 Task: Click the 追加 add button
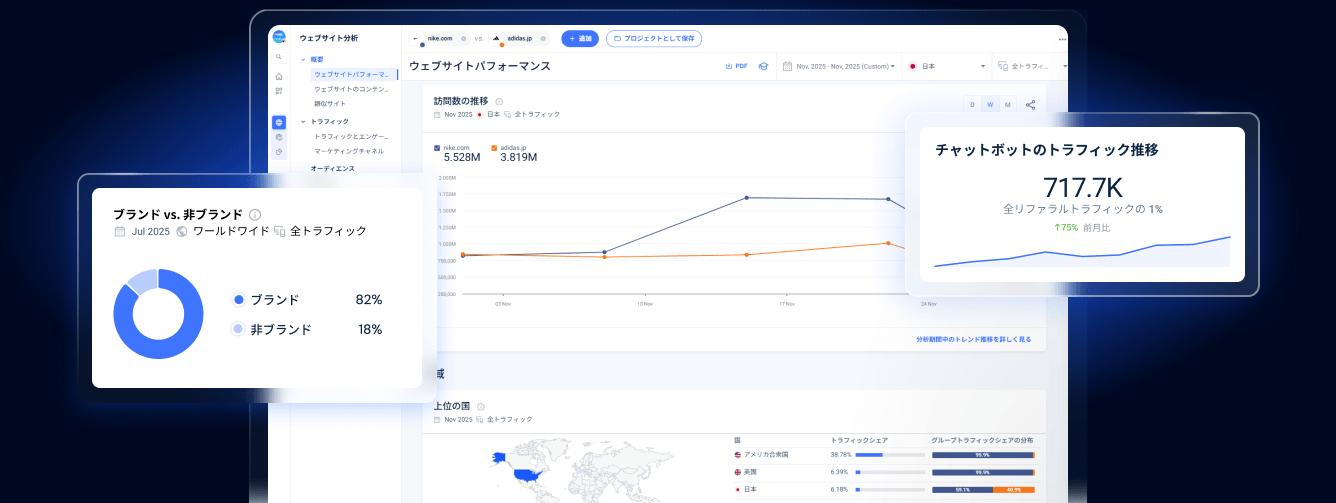click(580, 38)
